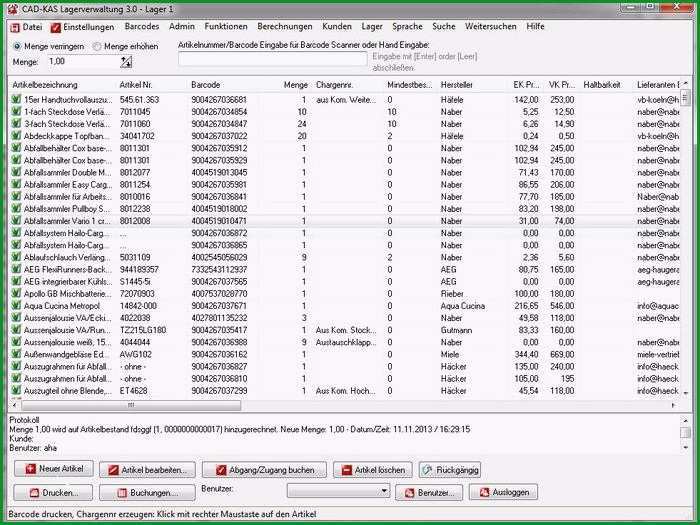700x525 pixels.
Task: Click the green icon of 1-fach Steckdose row
Action: click(16, 111)
